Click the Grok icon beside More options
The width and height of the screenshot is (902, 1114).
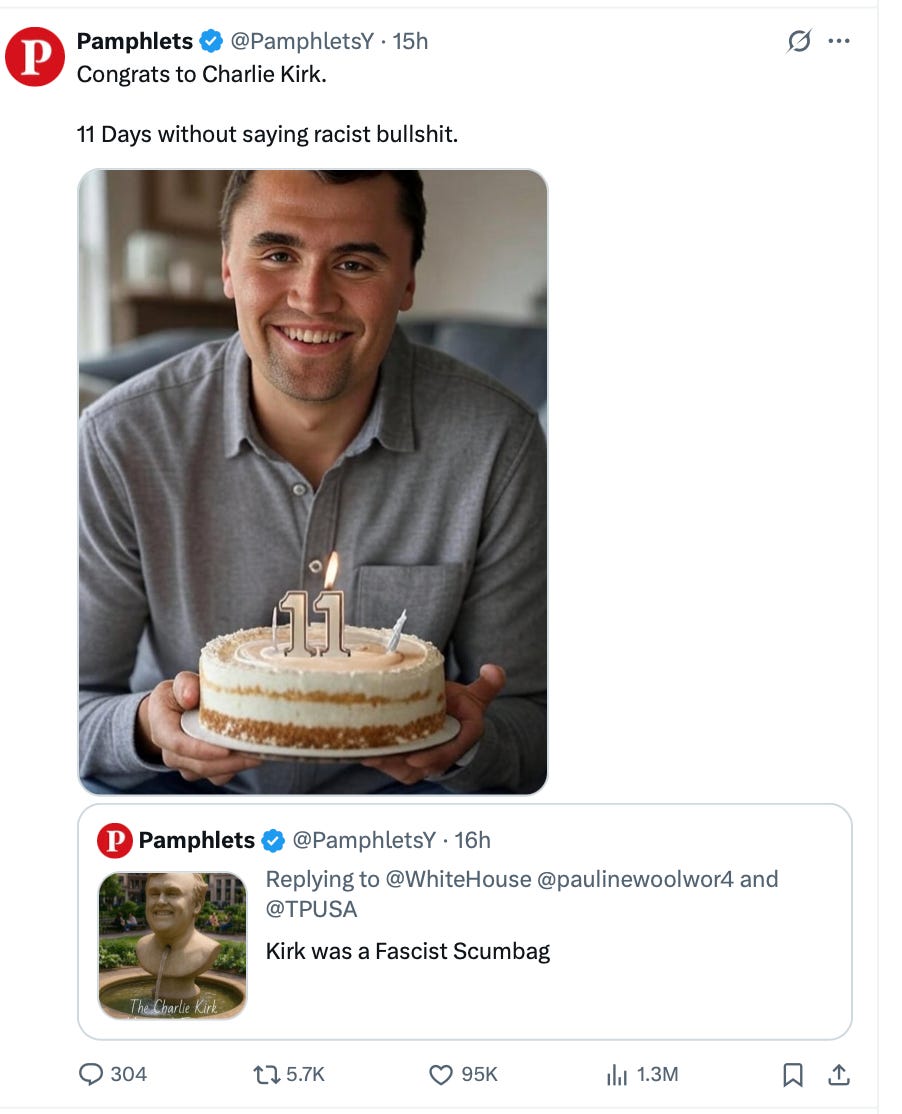pos(798,41)
